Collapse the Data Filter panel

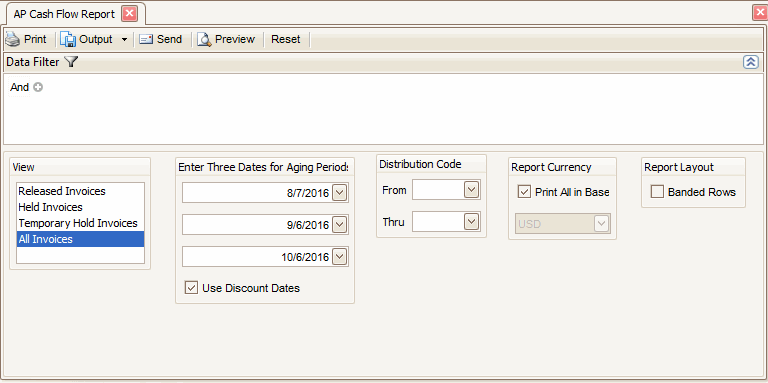(x=751, y=62)
